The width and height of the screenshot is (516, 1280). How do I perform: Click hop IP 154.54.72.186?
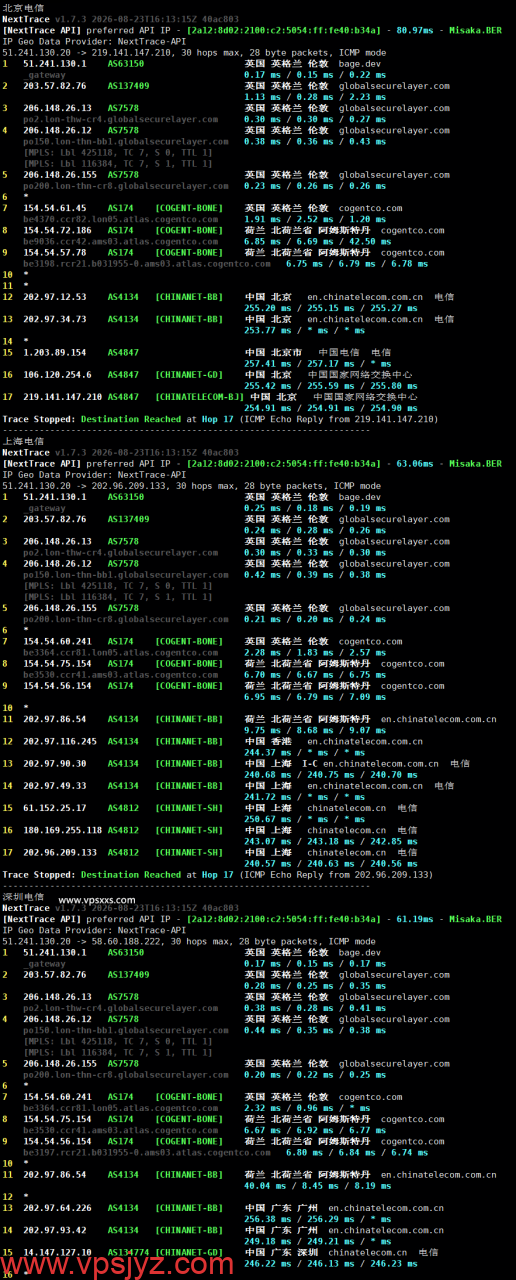coord(57,230)
